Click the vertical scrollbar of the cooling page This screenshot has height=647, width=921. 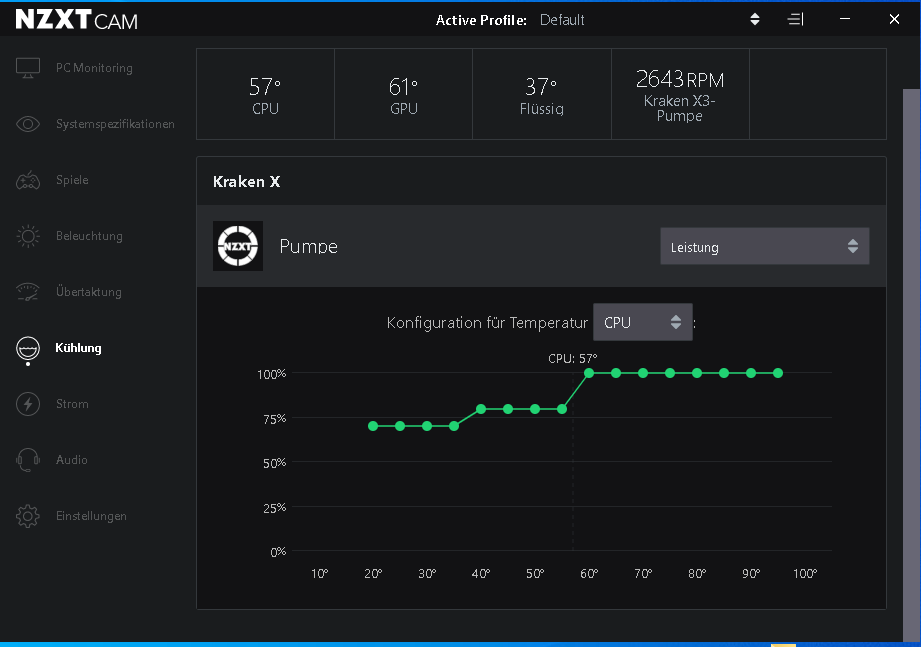(x=912, y=364)
